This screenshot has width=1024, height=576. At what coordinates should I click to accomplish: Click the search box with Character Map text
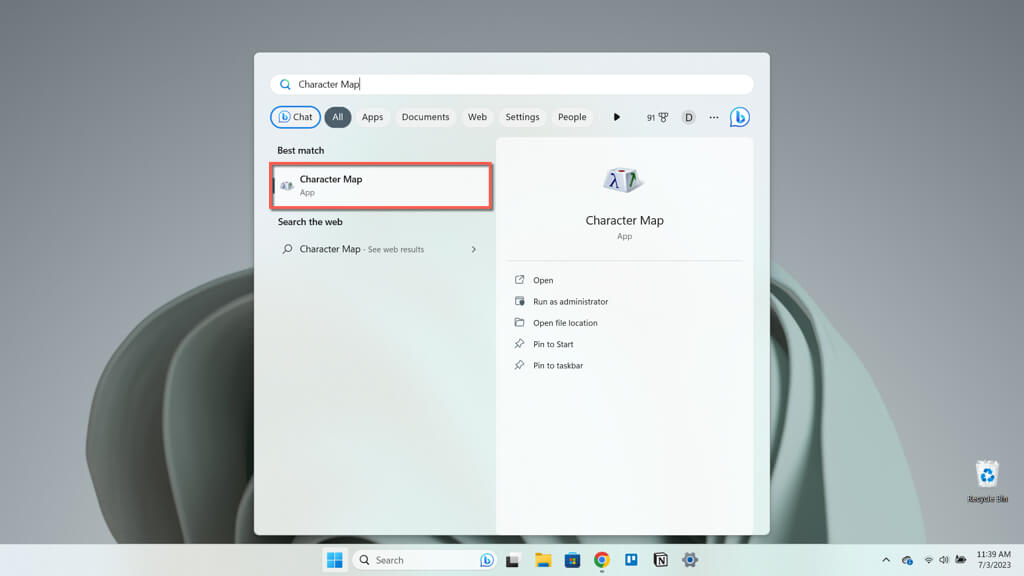[x=511, y=84]
